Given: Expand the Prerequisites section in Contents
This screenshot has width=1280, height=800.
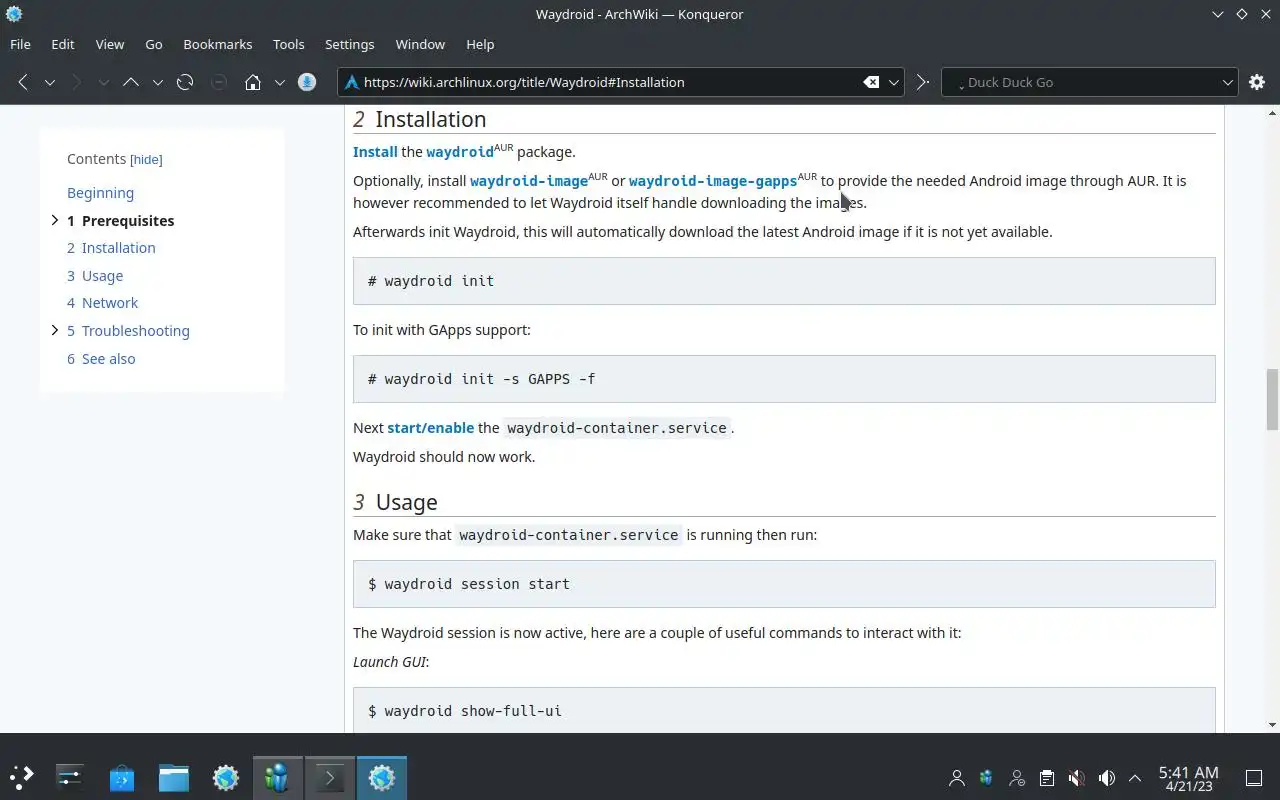Looking at the screenshot, I should [55, 220].
